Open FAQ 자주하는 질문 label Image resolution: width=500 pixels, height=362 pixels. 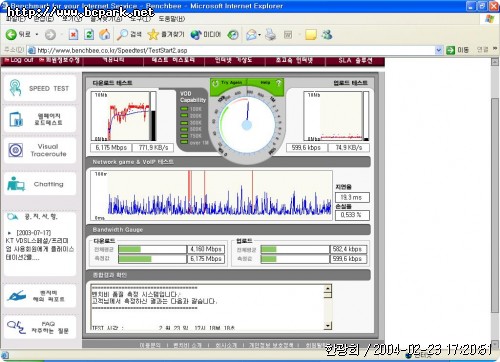[x=49, y=327]
